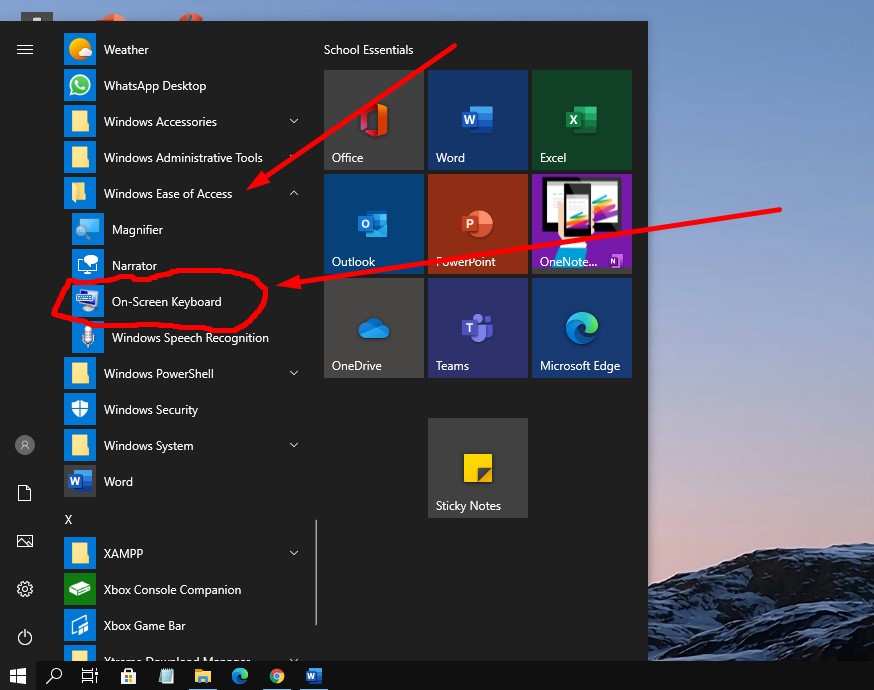Expand the Windows PowerShell folder
The height and width of the screenshot is (690, 874).
[294, 374]
